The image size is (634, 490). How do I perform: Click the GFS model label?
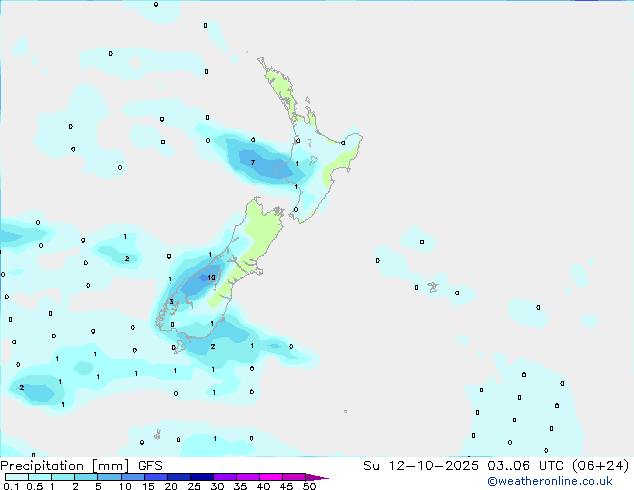pyautogui.click(x=150, y=466)
